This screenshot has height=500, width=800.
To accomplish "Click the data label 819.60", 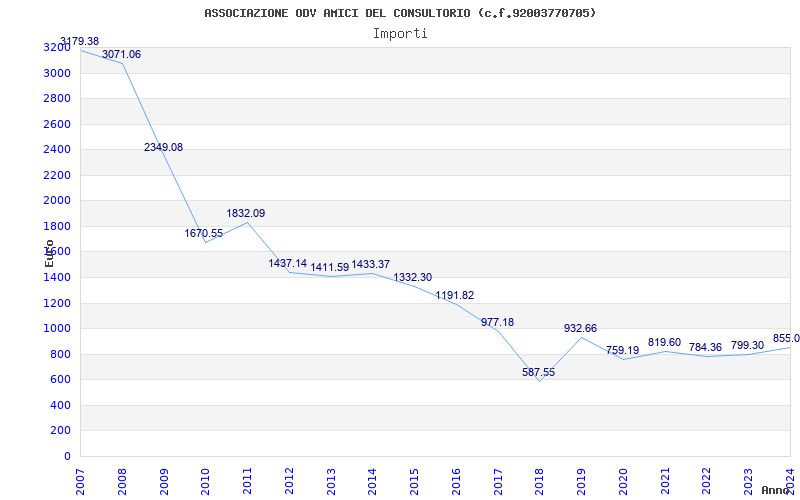I will [664, 342].
